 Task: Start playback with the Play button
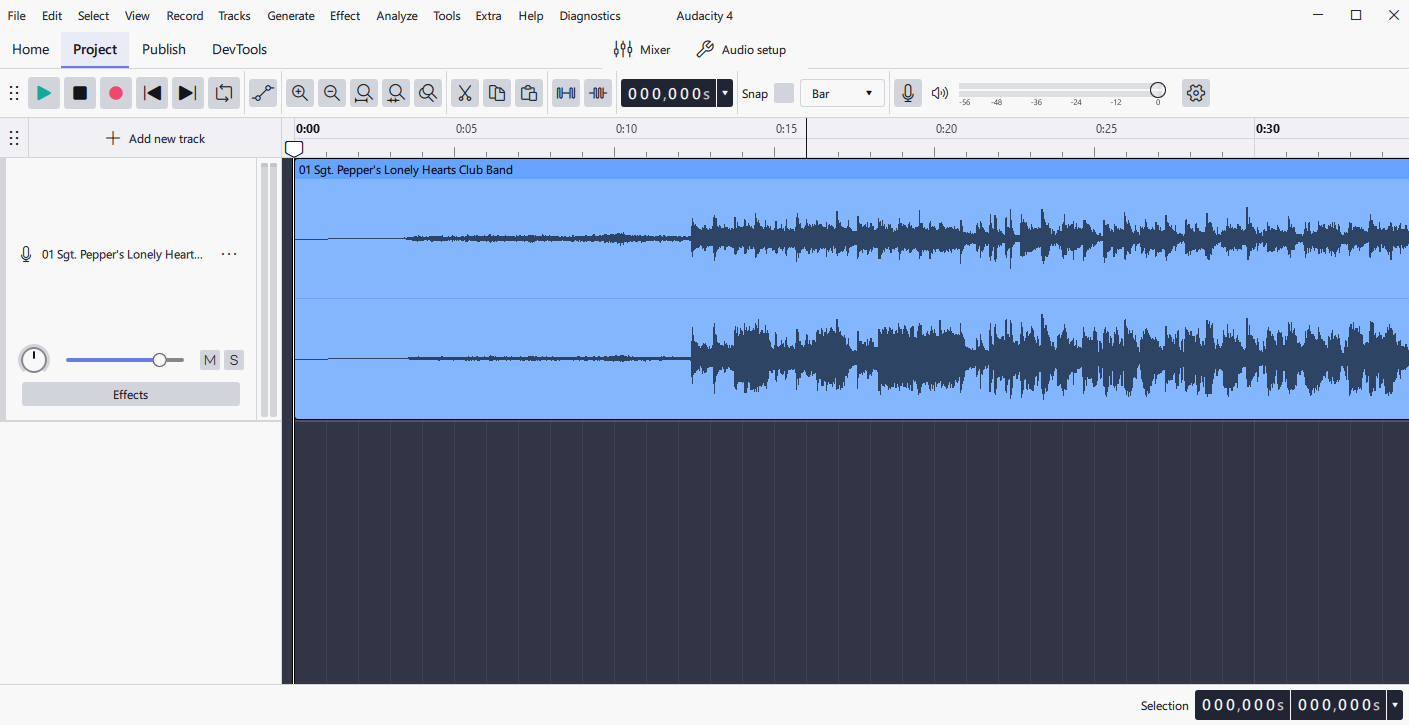(x=44, y=93)
